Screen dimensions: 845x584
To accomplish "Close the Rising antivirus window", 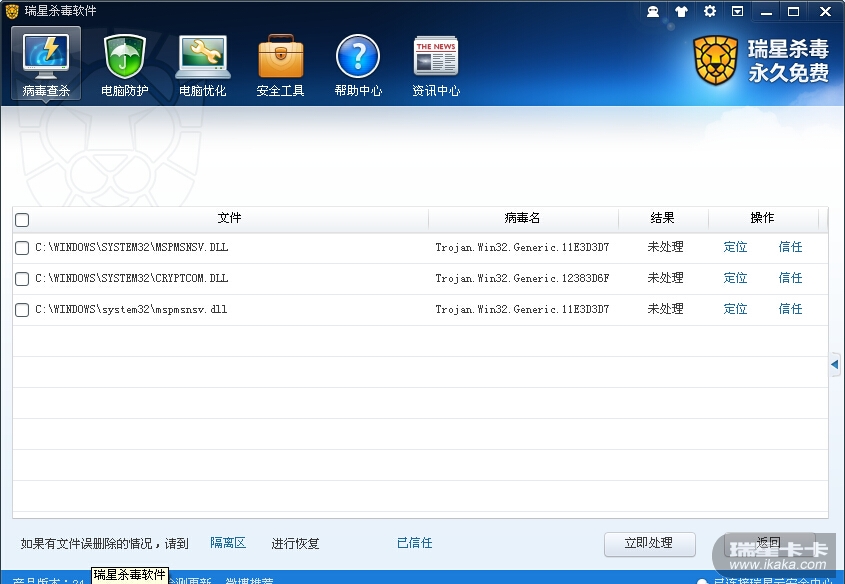I will pos(825,11).
